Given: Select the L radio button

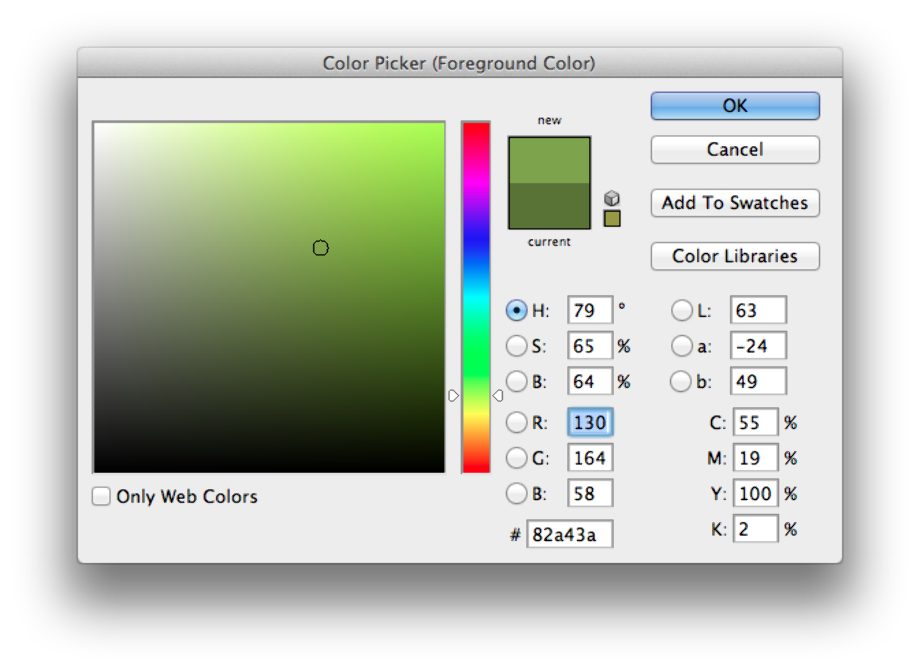Looking at the screenshot, I should click(681, 310).
